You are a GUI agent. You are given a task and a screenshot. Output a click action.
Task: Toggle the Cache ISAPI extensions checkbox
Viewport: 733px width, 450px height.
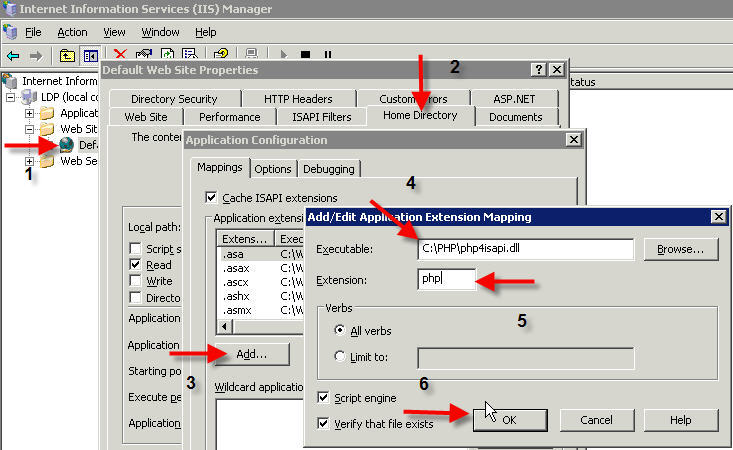pyautogui.click(x=211, y=198)
